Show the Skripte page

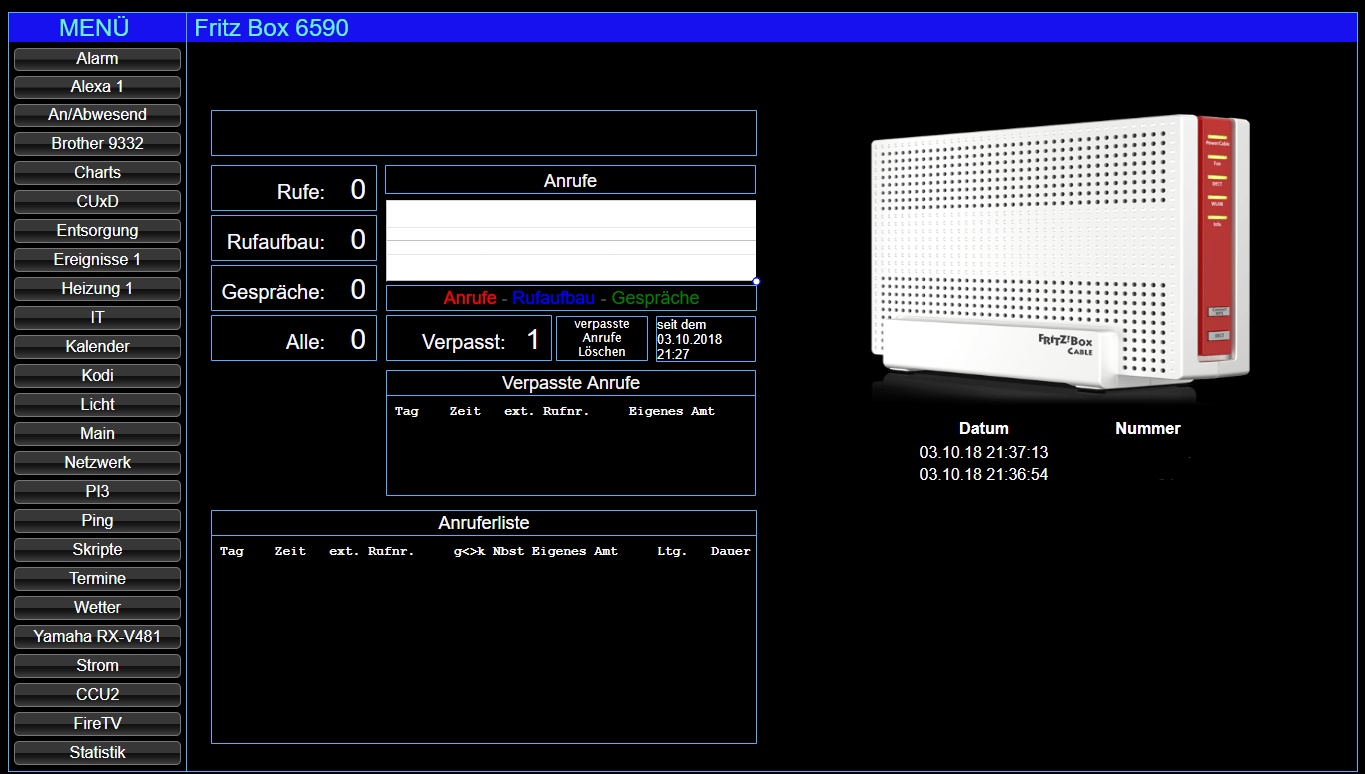(97, 550)
